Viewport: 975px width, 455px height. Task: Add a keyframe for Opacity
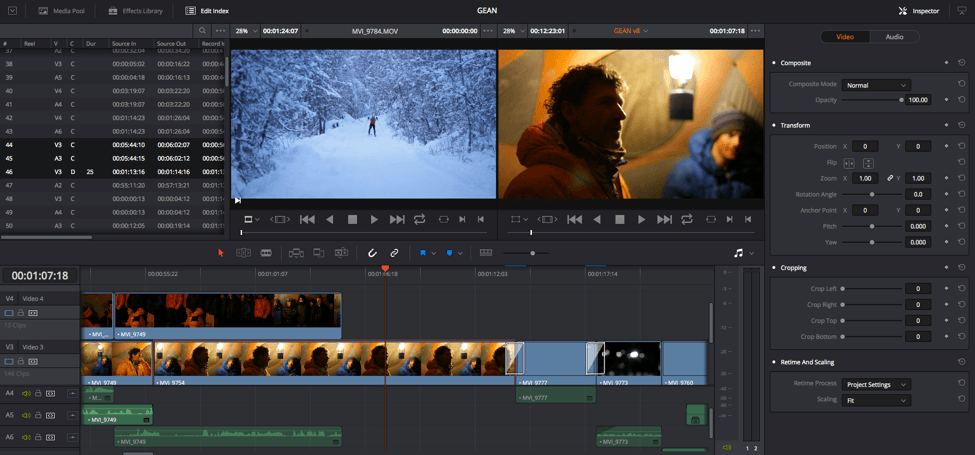tap(946, 100)
